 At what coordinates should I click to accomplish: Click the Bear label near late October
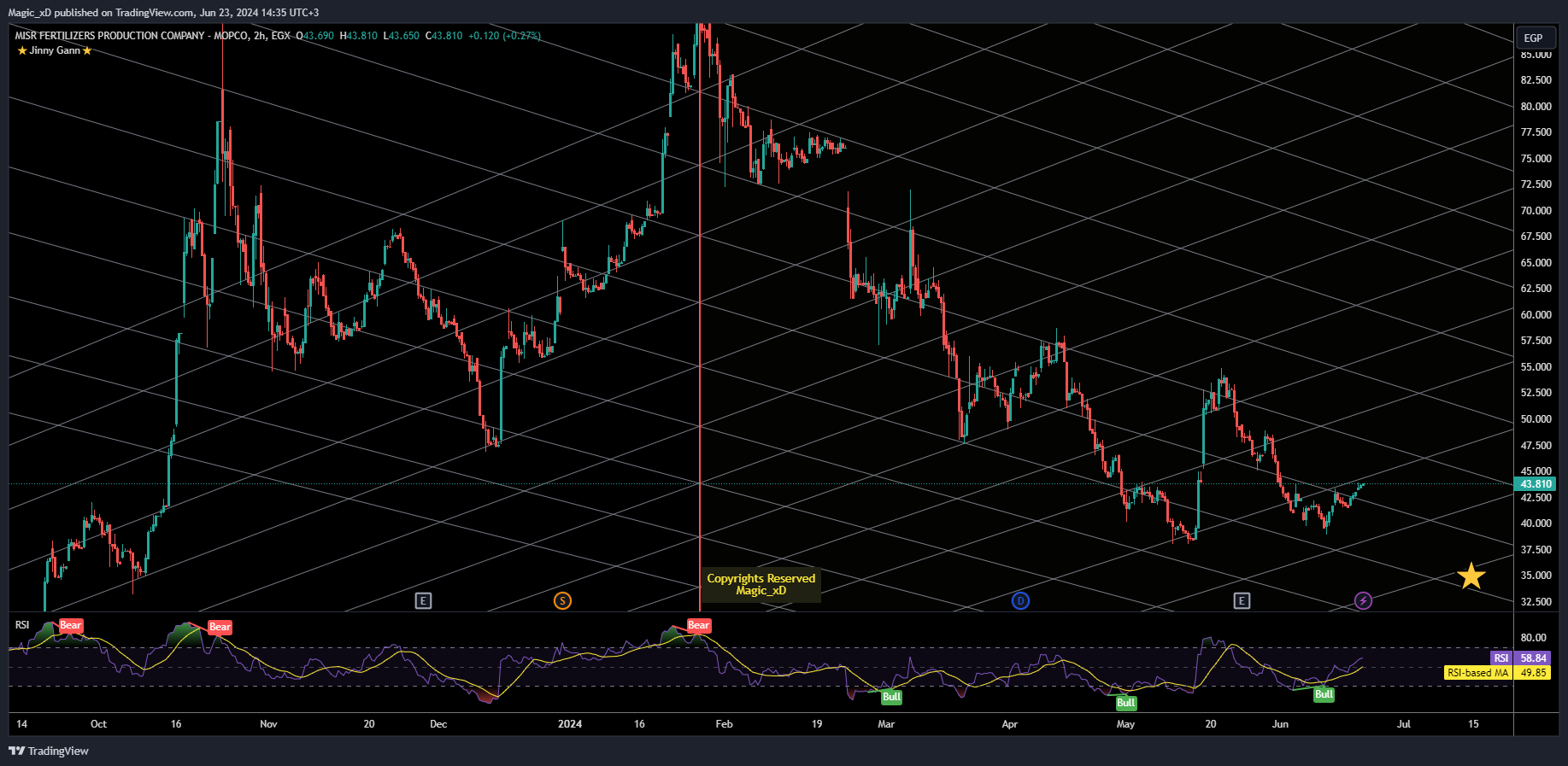tap(220, 627)
